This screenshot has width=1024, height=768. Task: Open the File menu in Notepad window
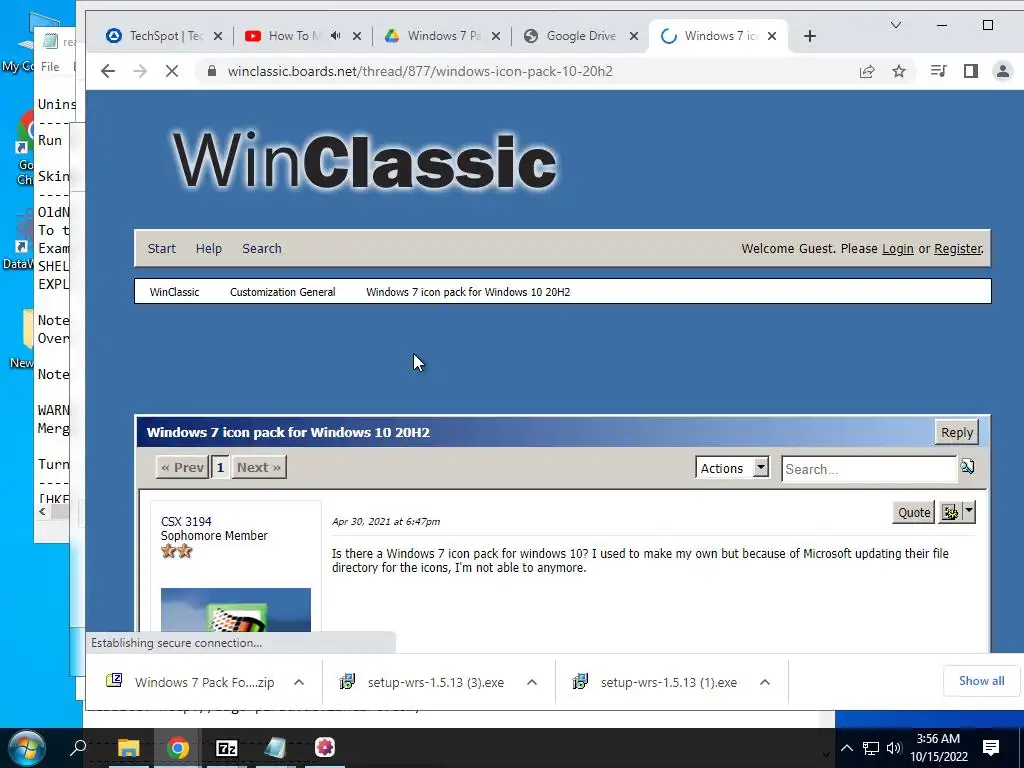tap(50, 67)
